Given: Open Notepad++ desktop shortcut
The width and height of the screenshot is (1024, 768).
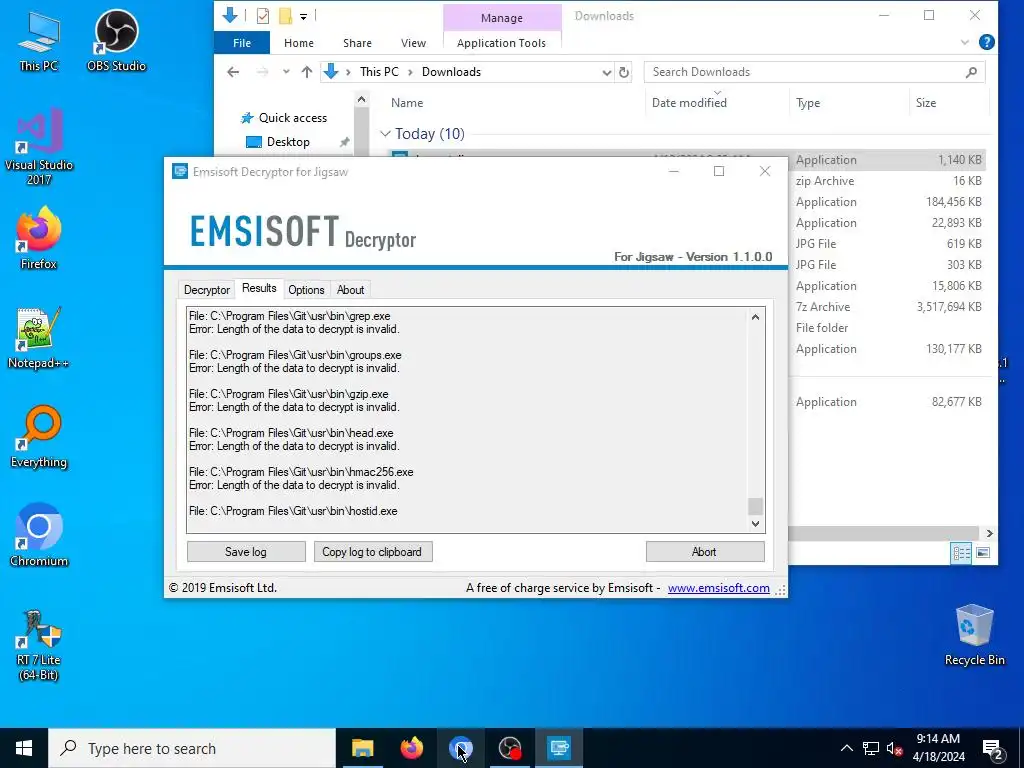Looking at the screenshot, I should 39,338.
